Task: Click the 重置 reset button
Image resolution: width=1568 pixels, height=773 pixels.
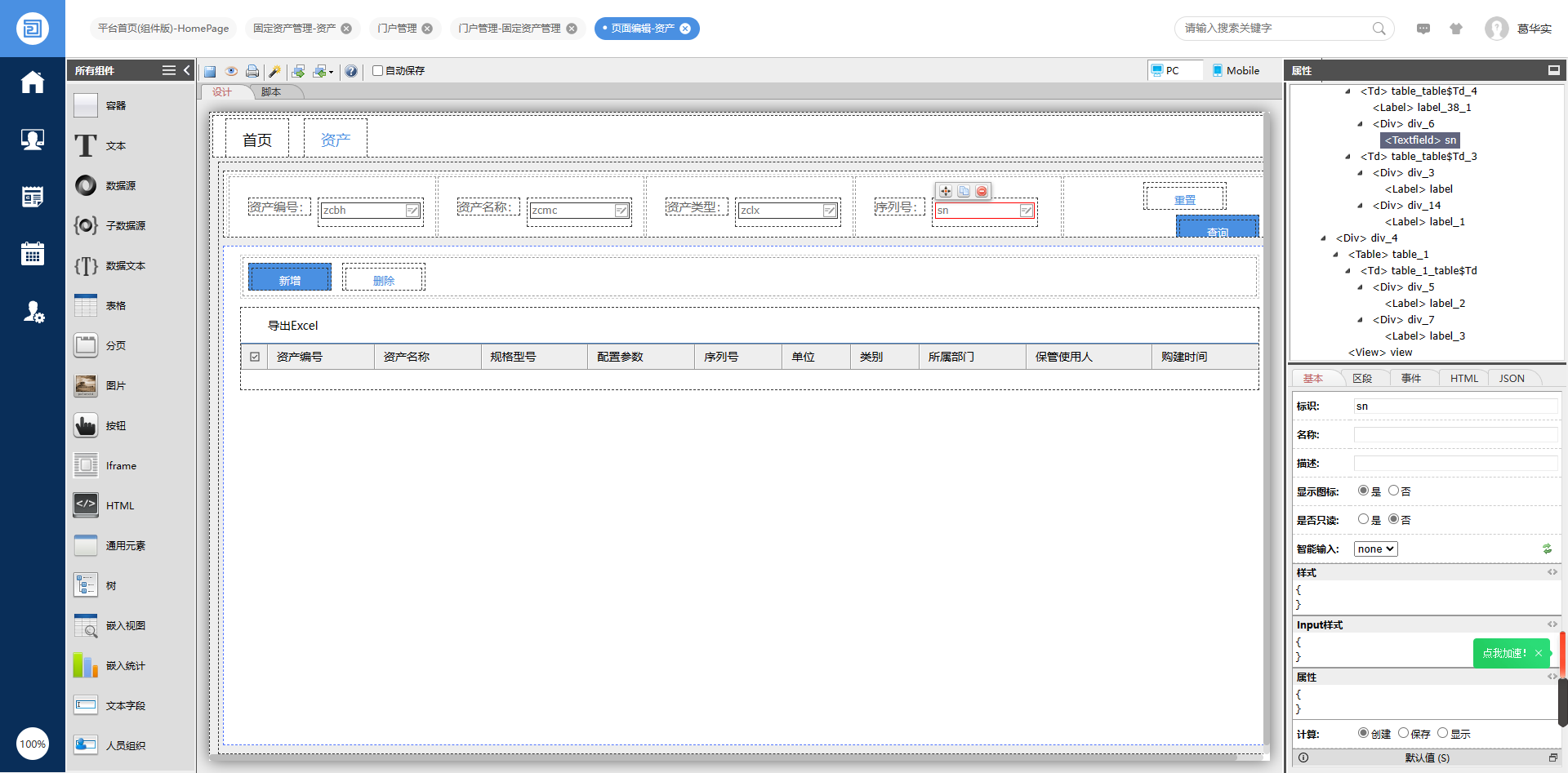Action: coord(1185,198)
